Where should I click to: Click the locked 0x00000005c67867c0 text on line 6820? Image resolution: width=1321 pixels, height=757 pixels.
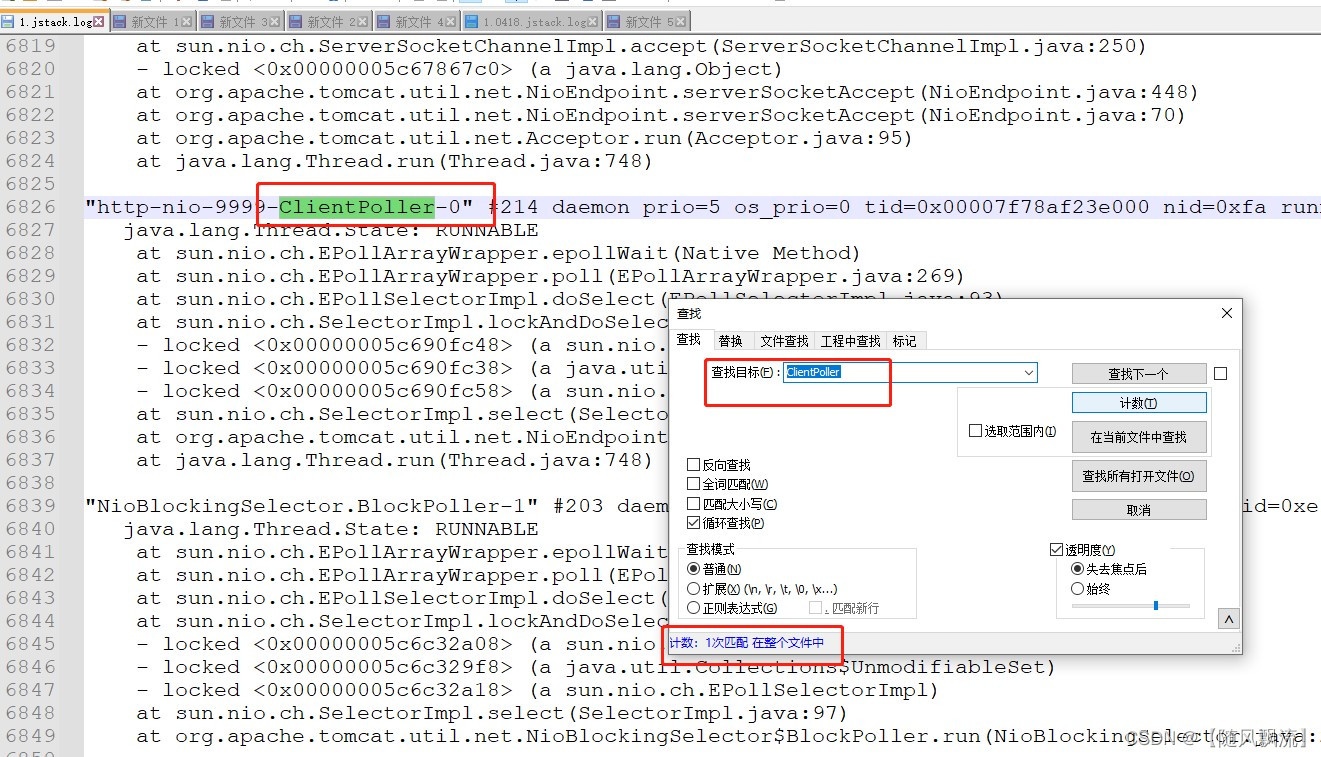click(337, 69)
